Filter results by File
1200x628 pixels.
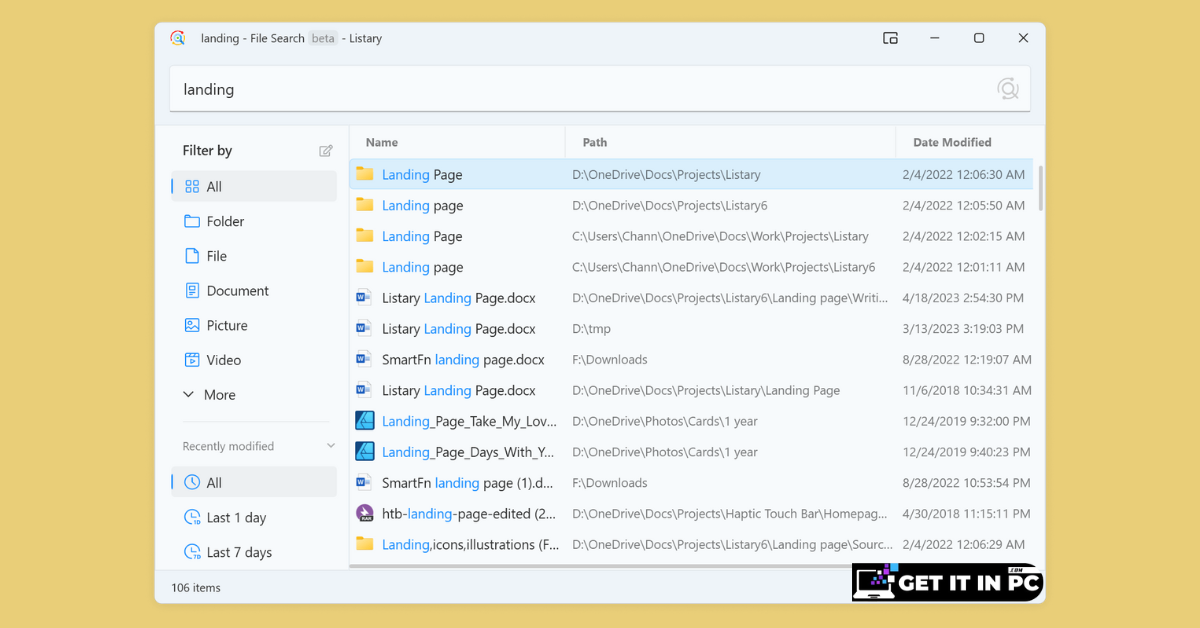pos(255,256)
